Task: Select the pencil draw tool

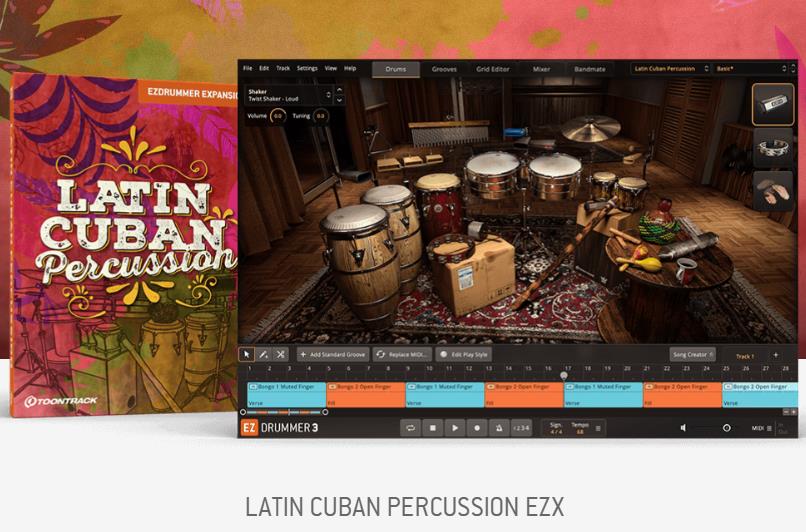Action: click(263, 354)
